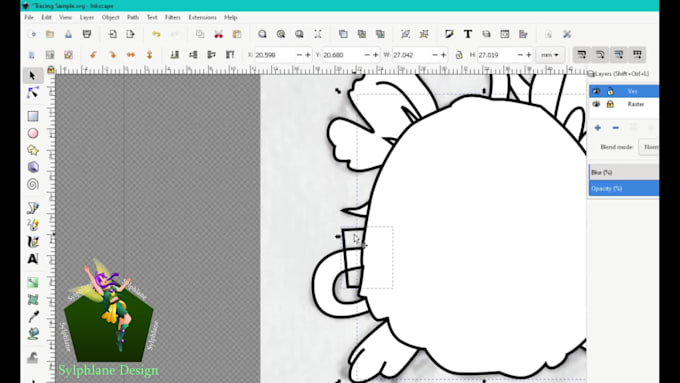Open Align and Distribute dialog icon
The image size is (680, 383).
click(523, 34)
